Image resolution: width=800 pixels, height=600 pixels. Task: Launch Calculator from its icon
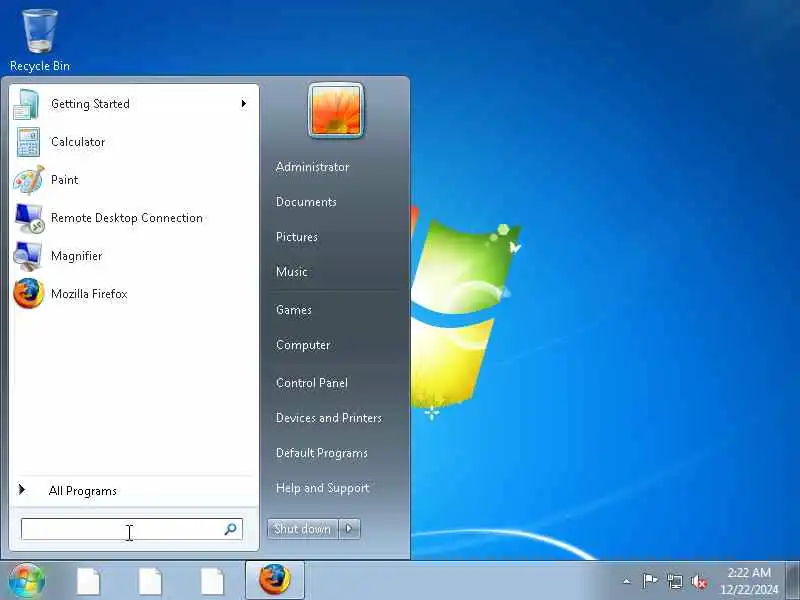click(28, 142)
